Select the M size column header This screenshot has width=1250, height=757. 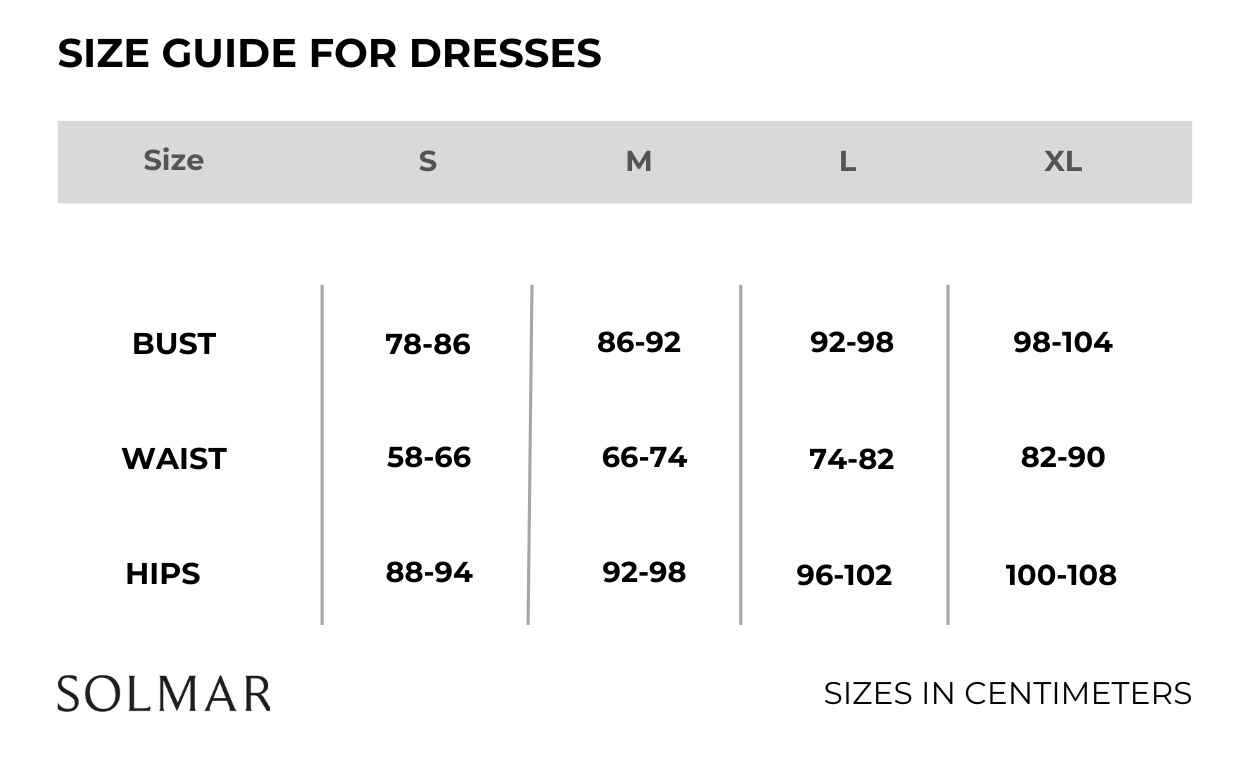point(638,162)
